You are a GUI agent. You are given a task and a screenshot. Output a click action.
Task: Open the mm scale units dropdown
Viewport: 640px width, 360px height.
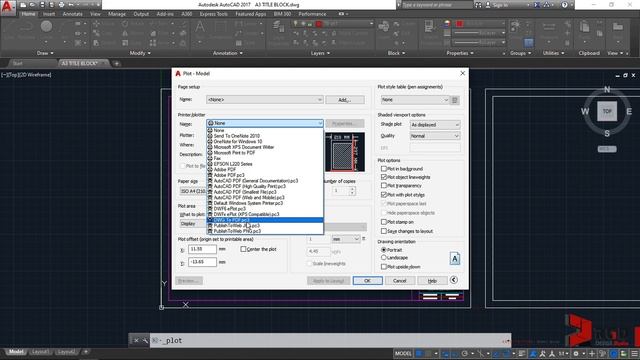[x=346, y=239]
